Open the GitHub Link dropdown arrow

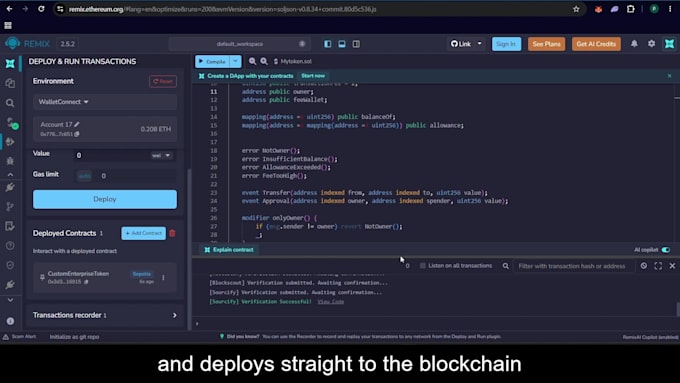point(479,44)
